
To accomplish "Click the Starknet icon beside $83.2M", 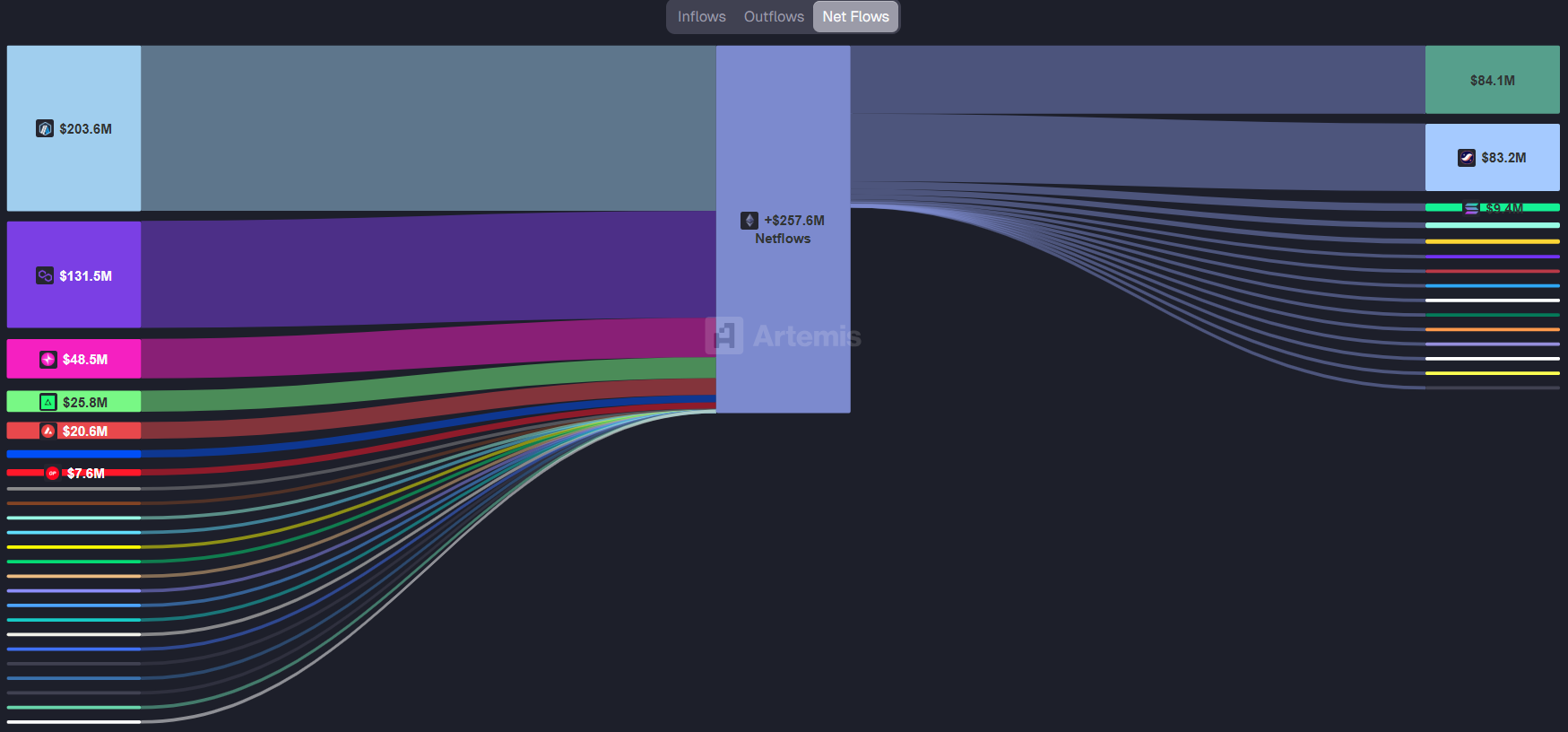I will pos(1467,158).
